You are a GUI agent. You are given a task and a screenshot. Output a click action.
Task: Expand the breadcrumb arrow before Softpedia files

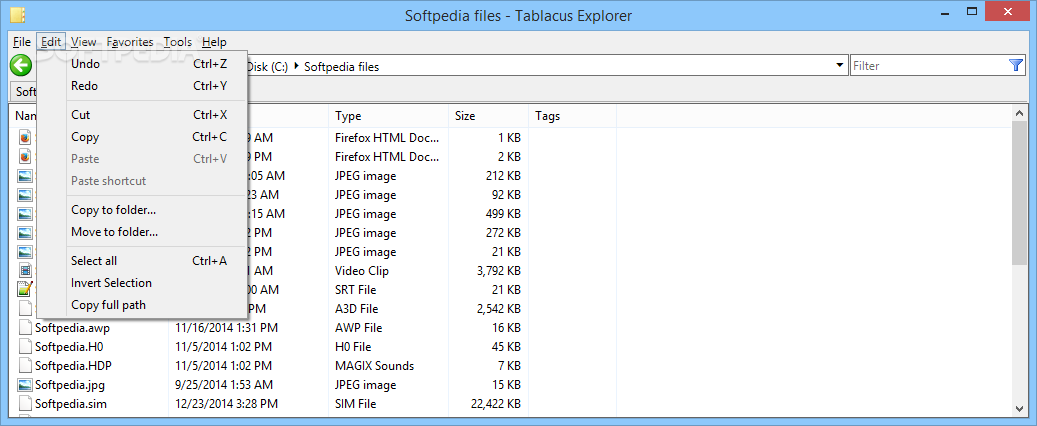click(x=296, y=66)
